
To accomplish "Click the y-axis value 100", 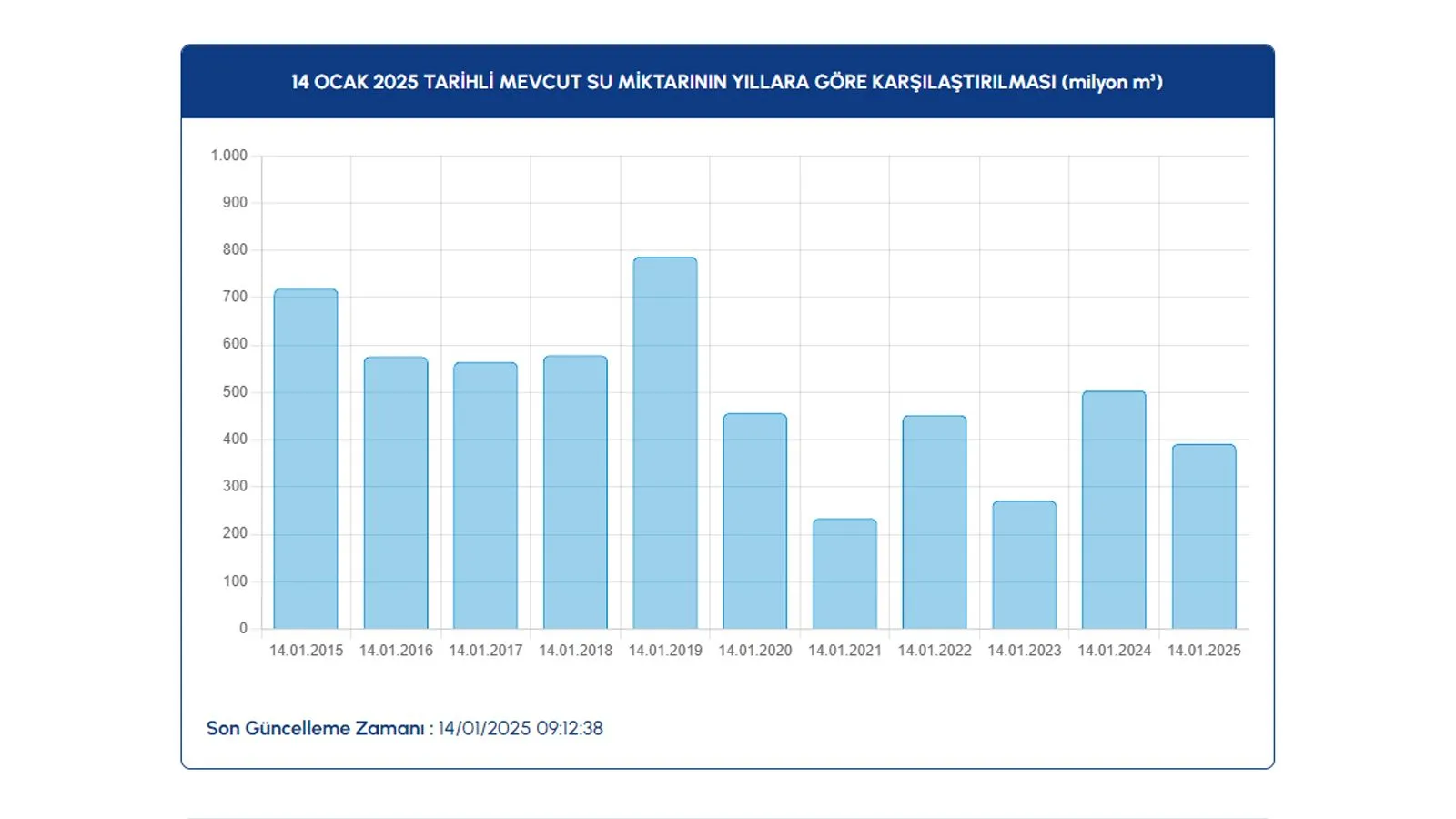I will (x=235, y=581).
